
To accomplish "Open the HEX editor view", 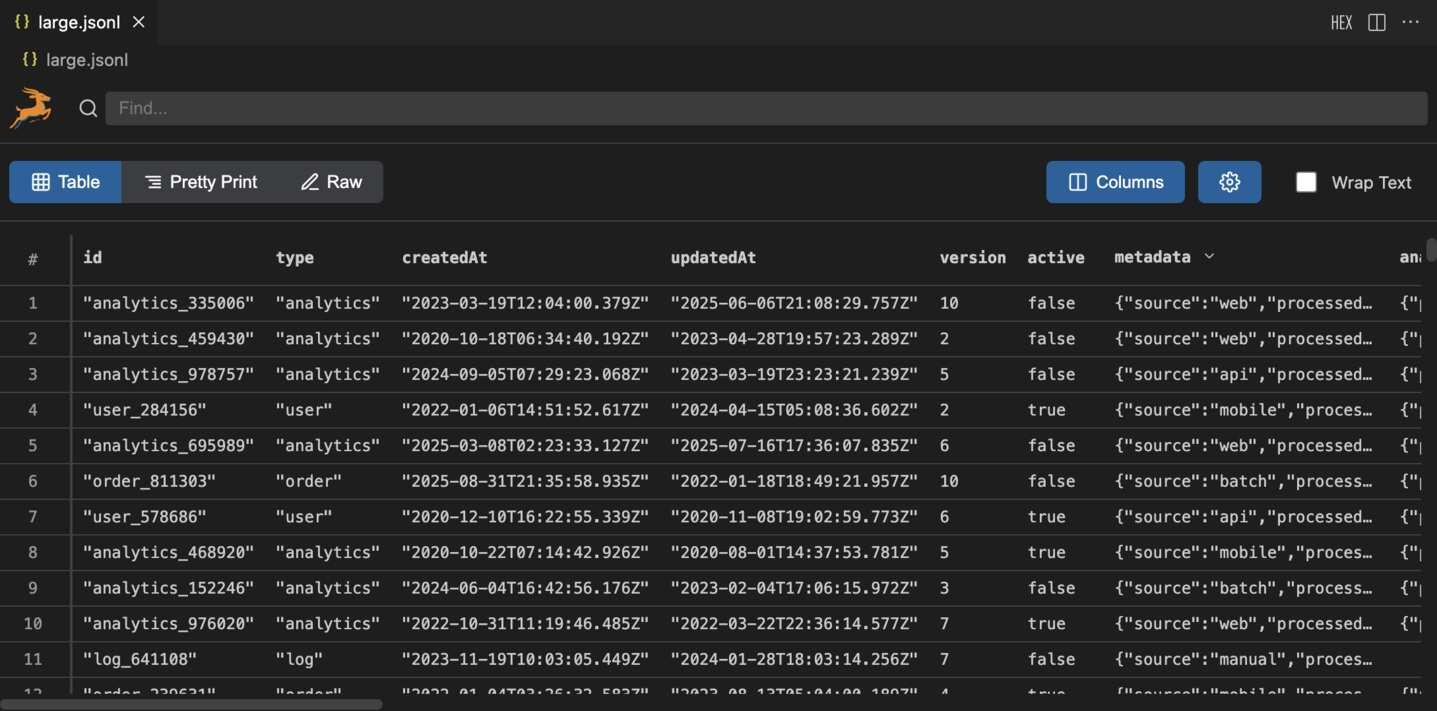I will pyautogui.click(x=1341, y=22).
